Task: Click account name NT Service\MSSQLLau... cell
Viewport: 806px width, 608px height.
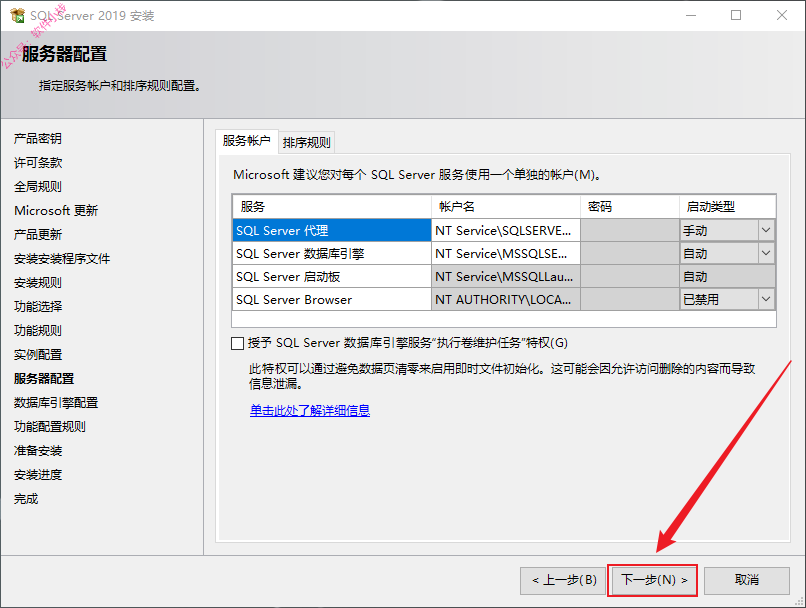Action: pos(506,277)
